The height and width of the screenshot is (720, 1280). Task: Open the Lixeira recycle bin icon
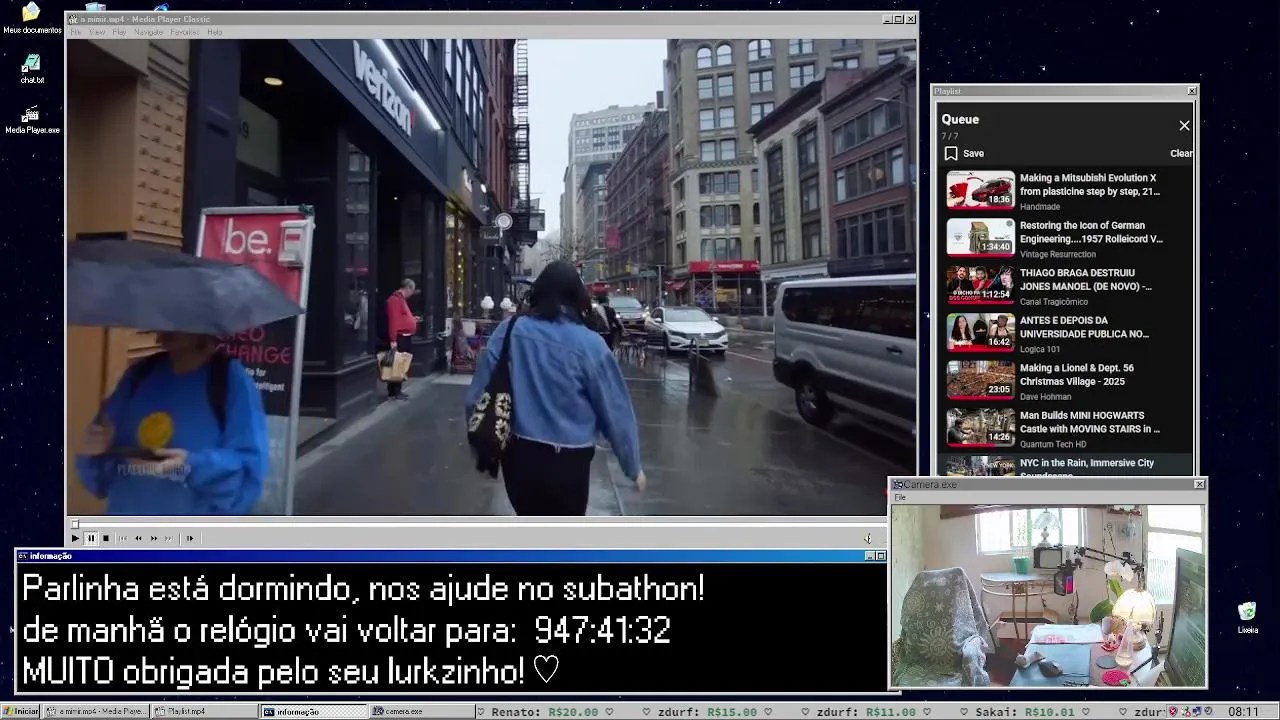tap(1248, 618)
